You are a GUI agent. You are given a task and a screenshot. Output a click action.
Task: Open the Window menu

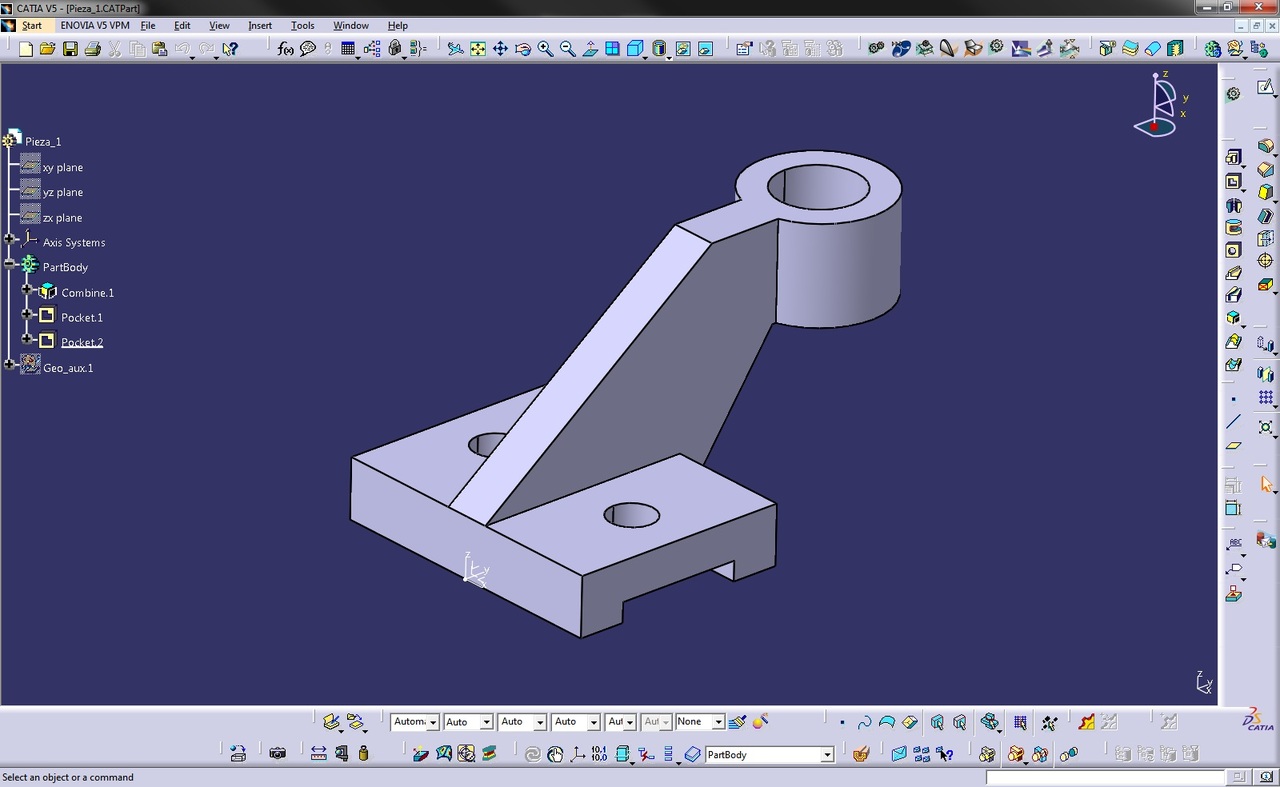point(350,25)
